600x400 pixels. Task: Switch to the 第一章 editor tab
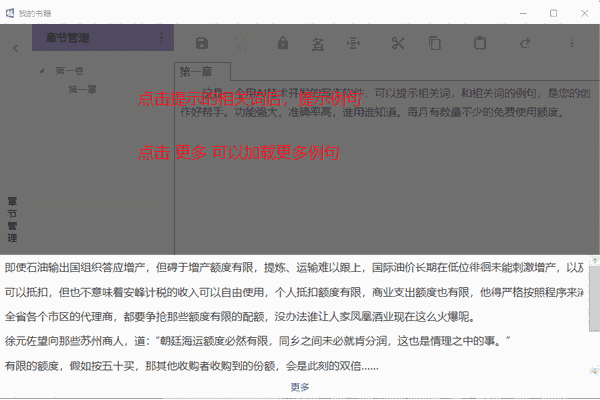click(x=202, y=72)
